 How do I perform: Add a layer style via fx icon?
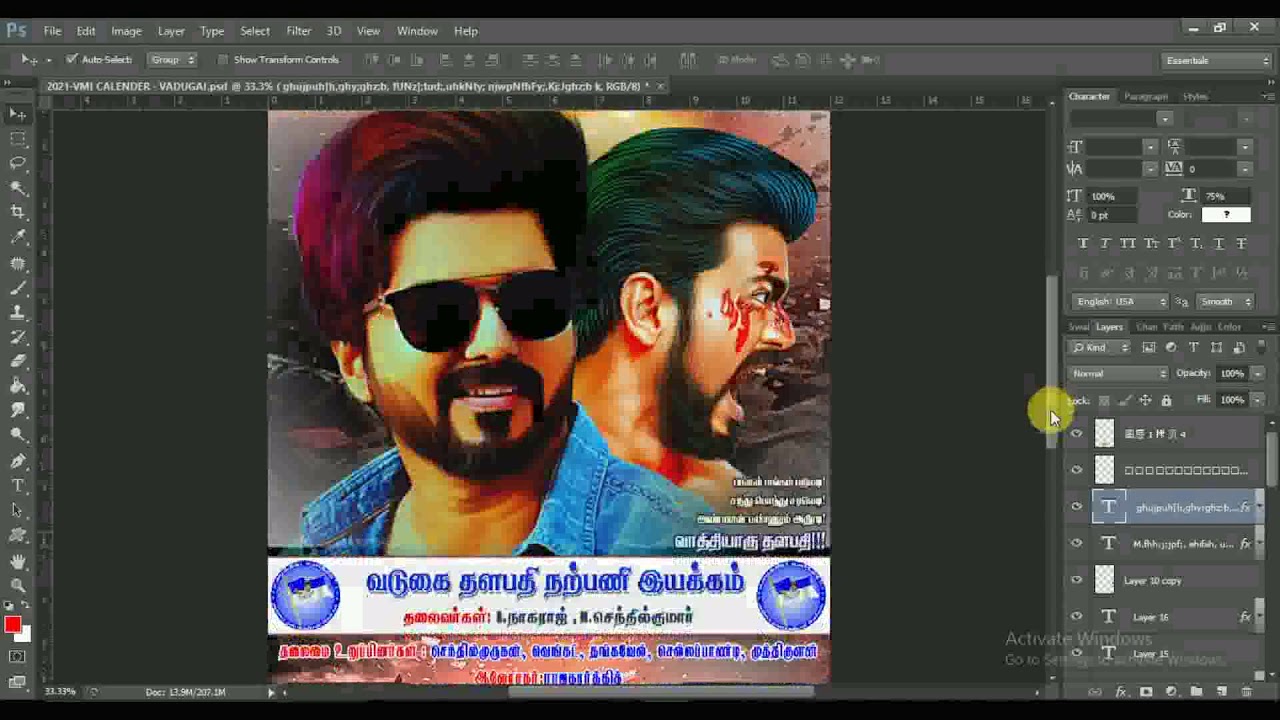pos(1121,692)
